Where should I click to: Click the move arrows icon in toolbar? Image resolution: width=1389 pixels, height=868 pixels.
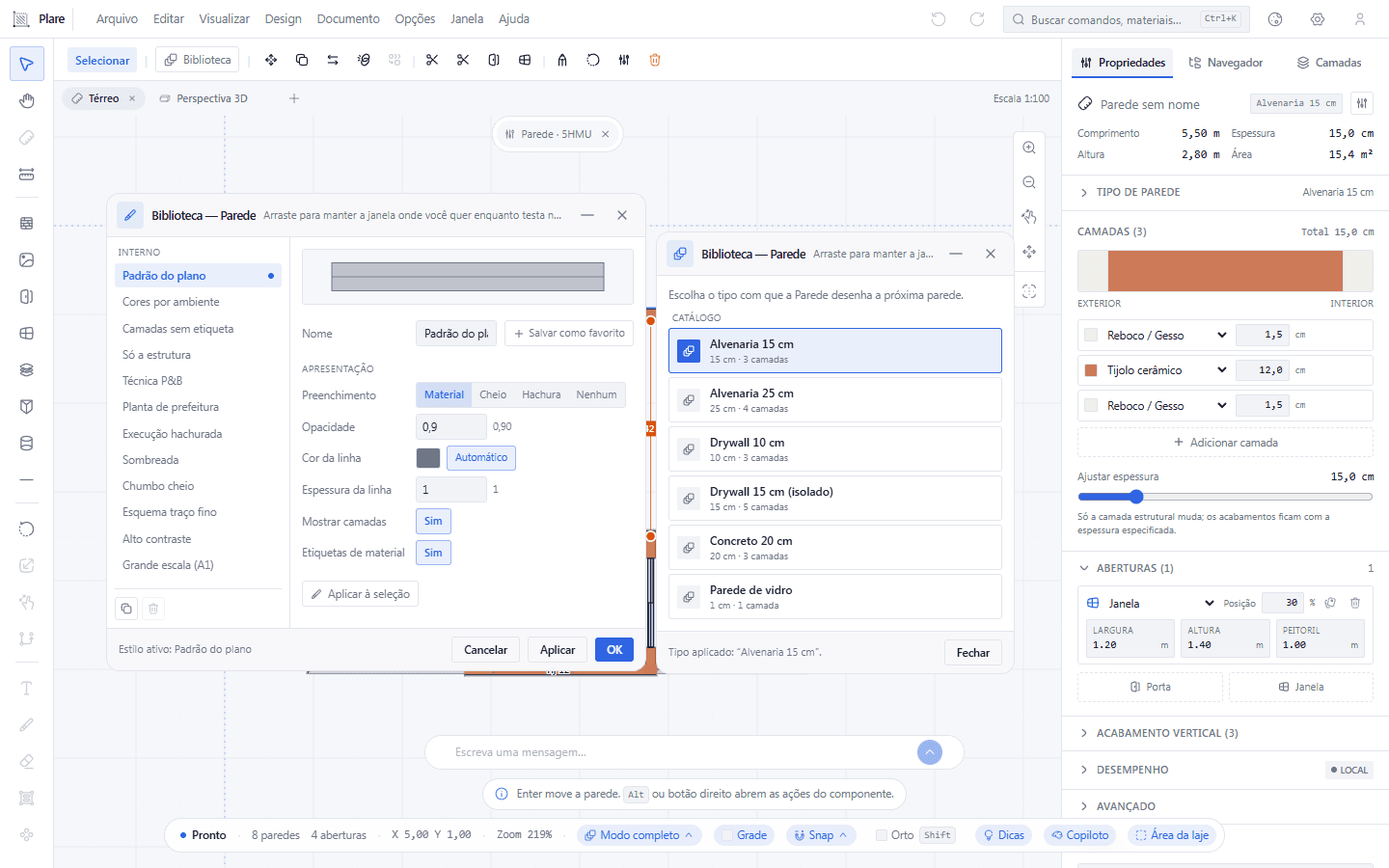pyautogui.click(x=271, y=60)
